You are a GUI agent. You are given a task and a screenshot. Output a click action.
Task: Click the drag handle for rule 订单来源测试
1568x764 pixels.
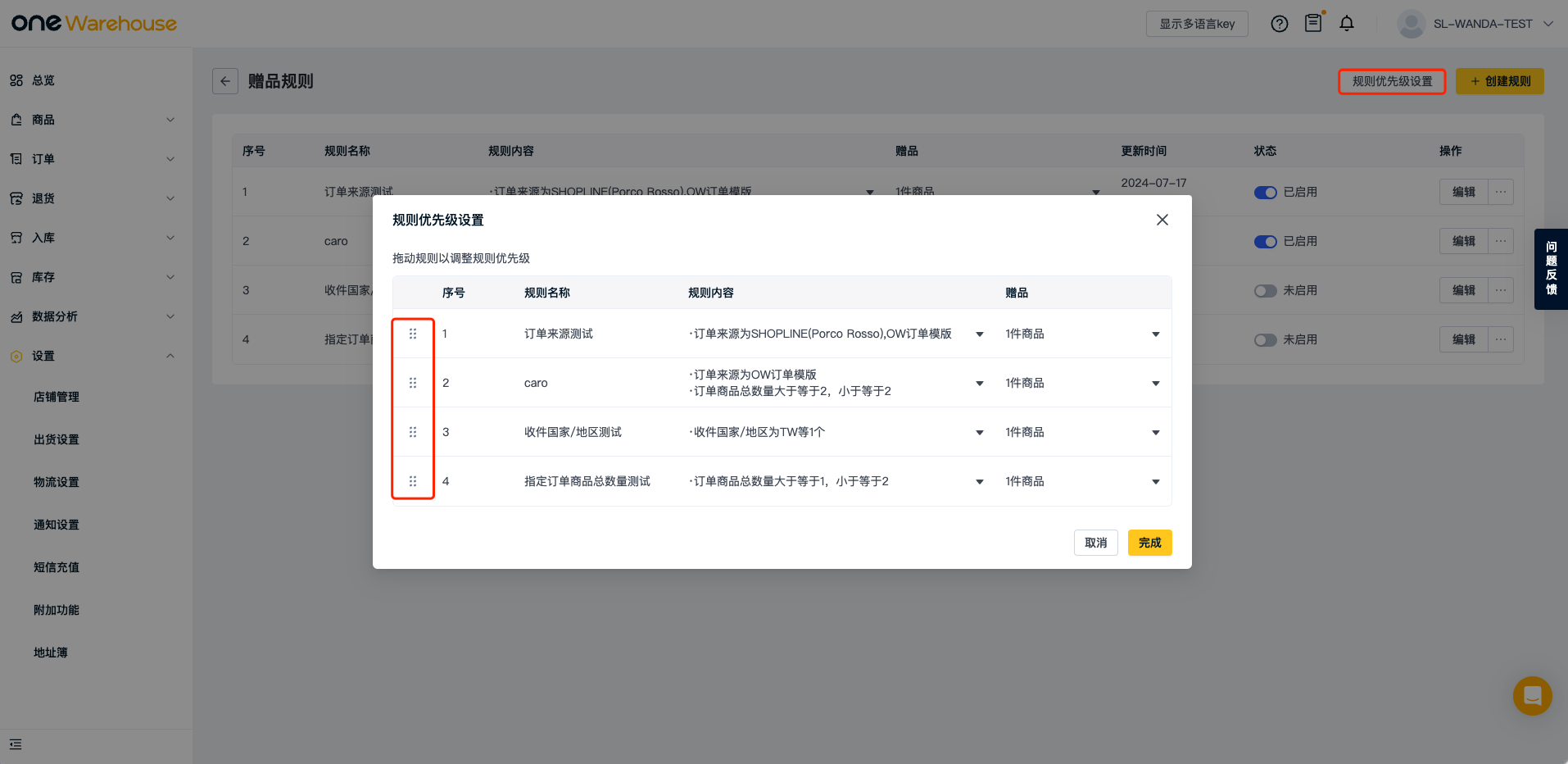click(x=413, y=334)
